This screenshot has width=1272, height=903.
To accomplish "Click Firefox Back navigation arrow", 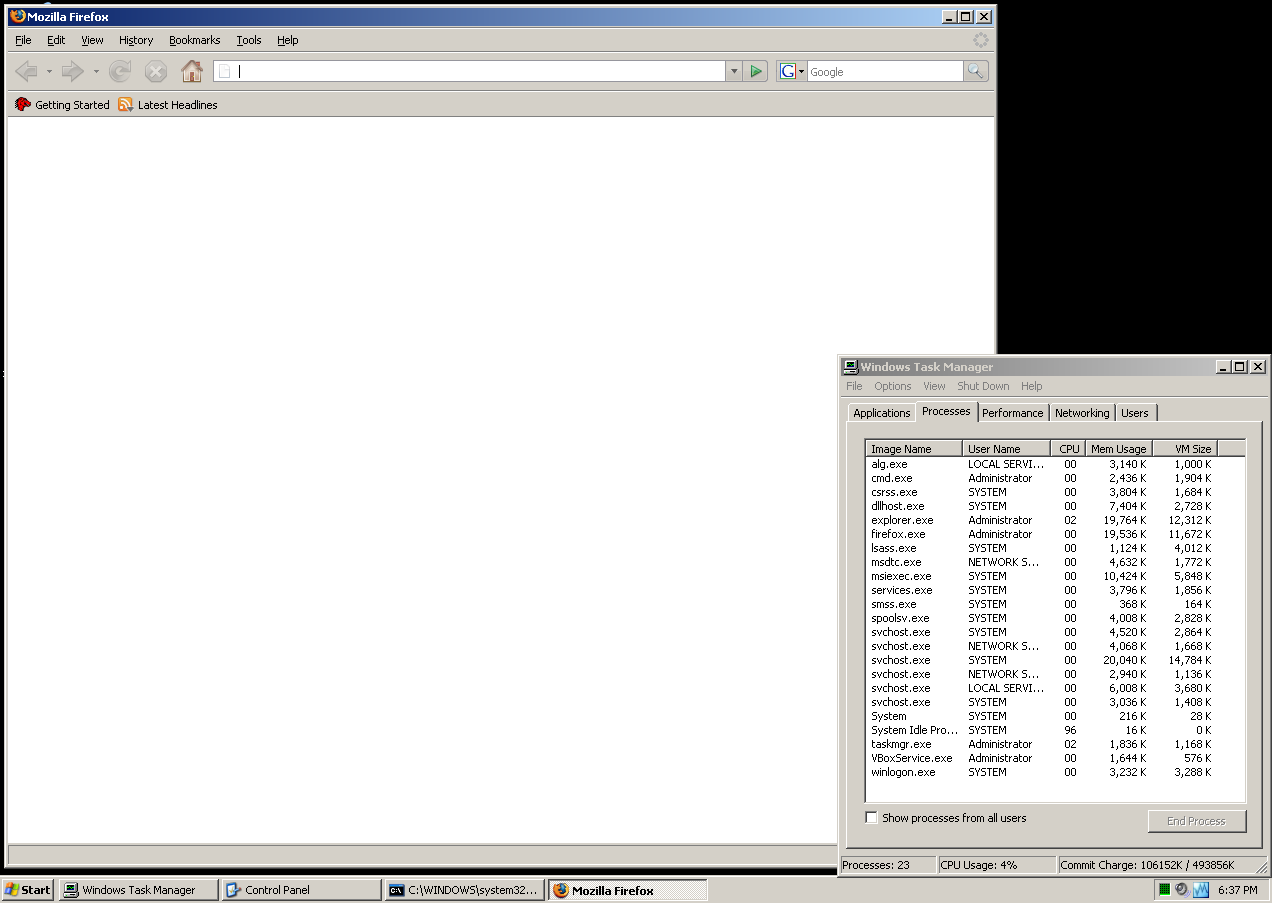I will pyautogui.click(x=27, y=71).
